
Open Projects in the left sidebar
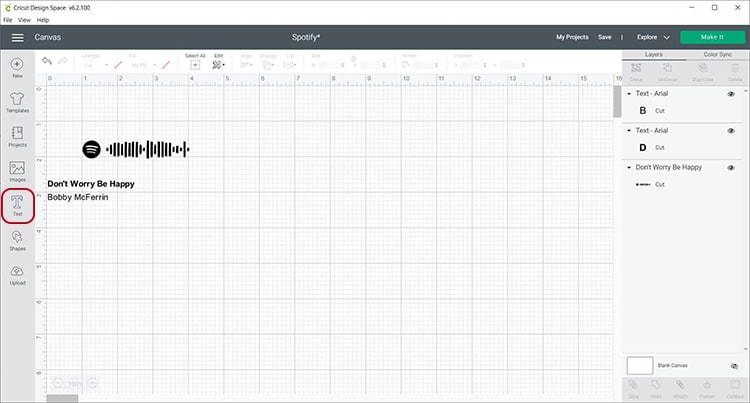click(17, 137)
